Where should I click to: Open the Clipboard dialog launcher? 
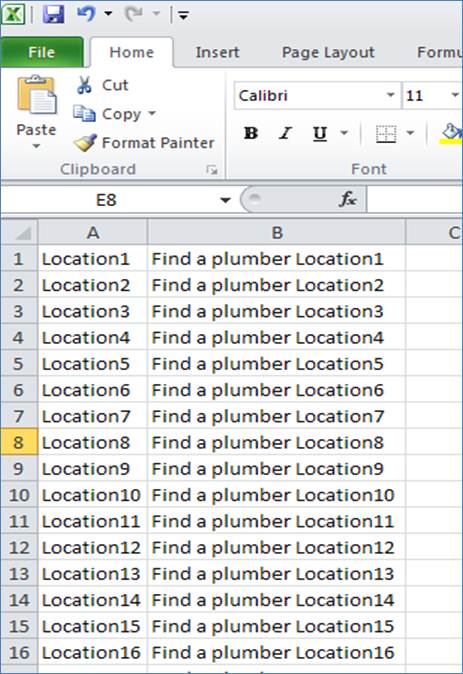click(212, 170)
